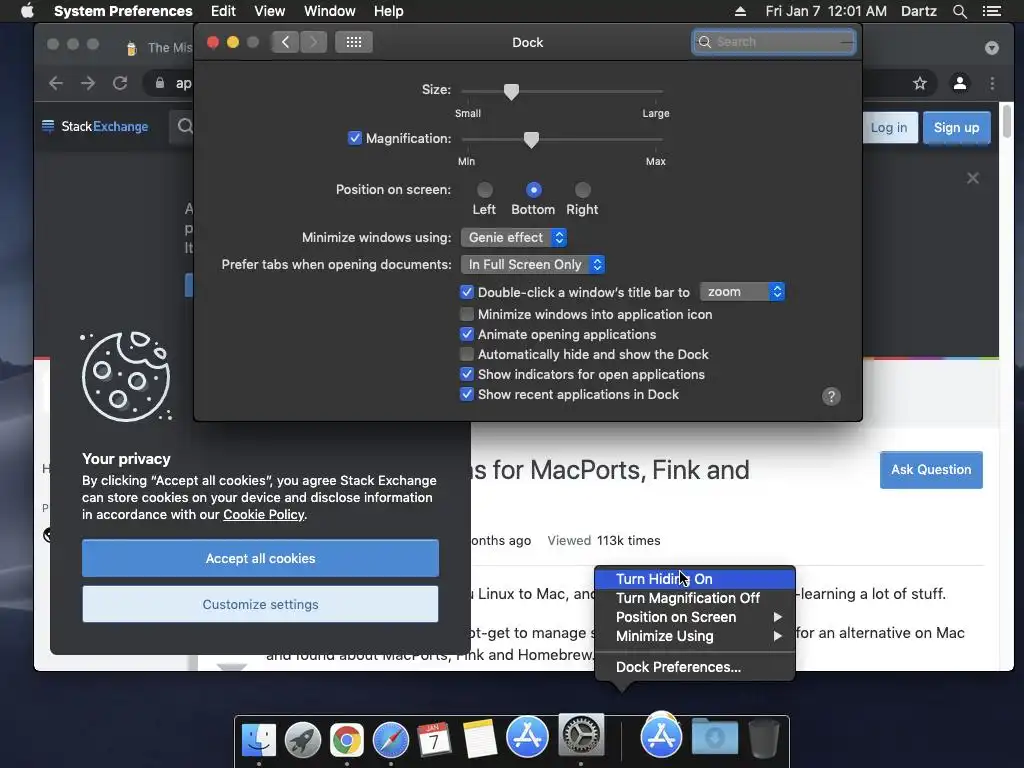Open Chrome profile avatar icon
The height and width of the screenshot is (768, 1024).
(959, 83)
